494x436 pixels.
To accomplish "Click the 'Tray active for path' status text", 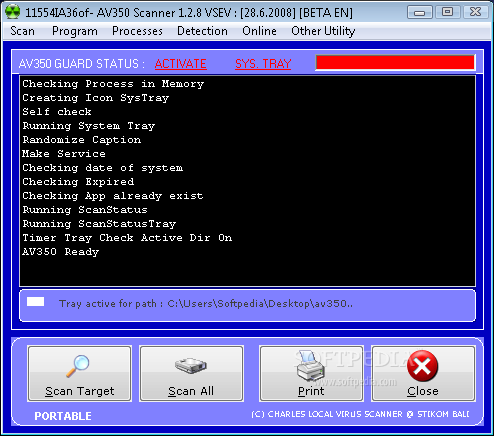I will point(206,304).
